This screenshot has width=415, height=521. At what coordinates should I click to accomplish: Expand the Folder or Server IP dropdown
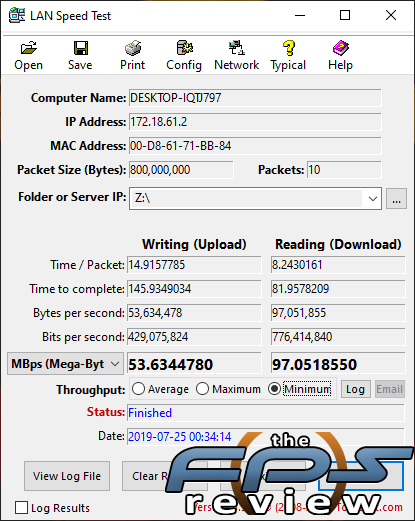372,199
